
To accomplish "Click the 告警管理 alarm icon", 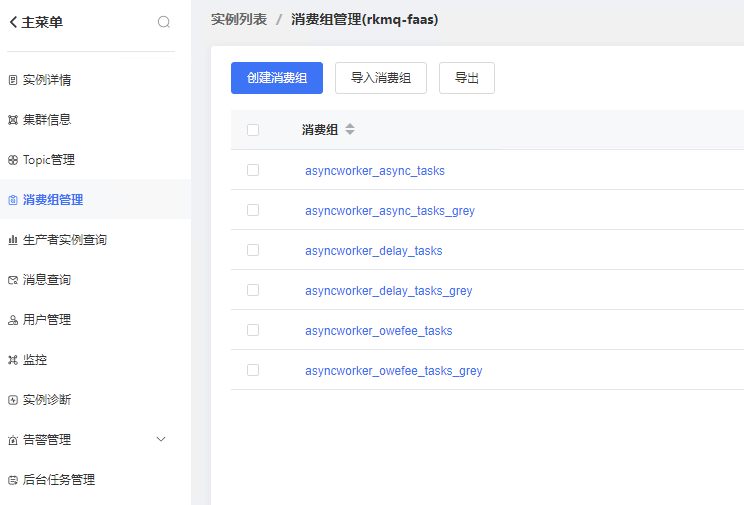I will point(13,440).
